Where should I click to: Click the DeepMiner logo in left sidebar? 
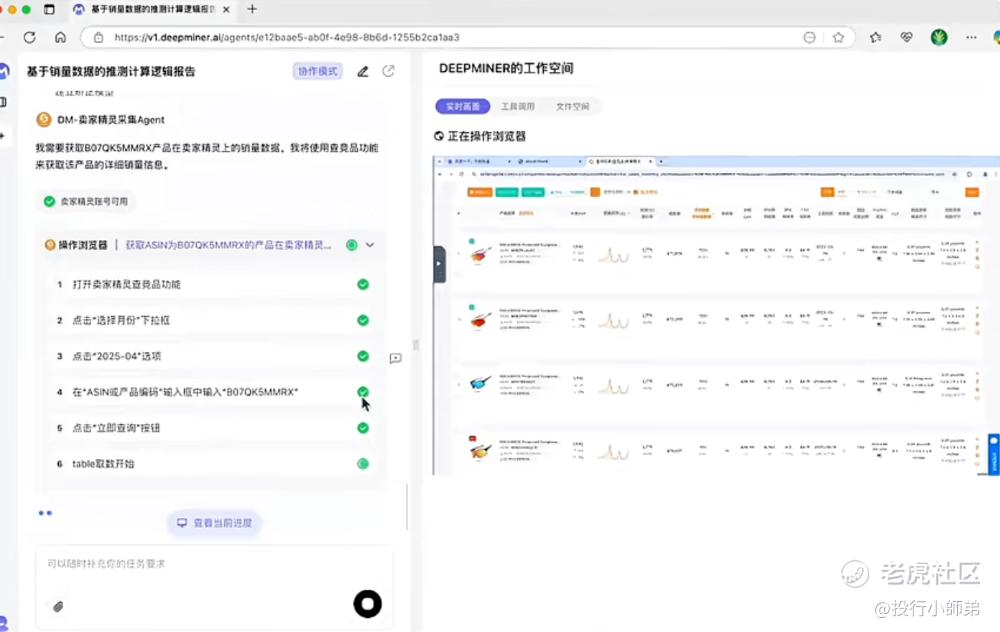4,71
